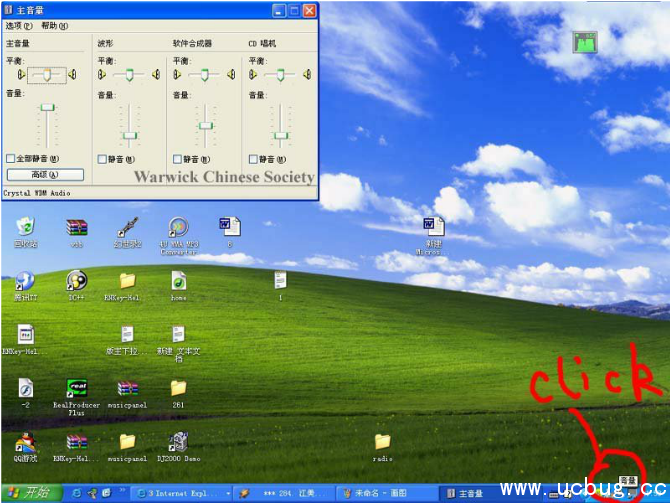This screenshot has height=503, width=670.
Task: Select the text document named 1
Action: tap(280, 286)
